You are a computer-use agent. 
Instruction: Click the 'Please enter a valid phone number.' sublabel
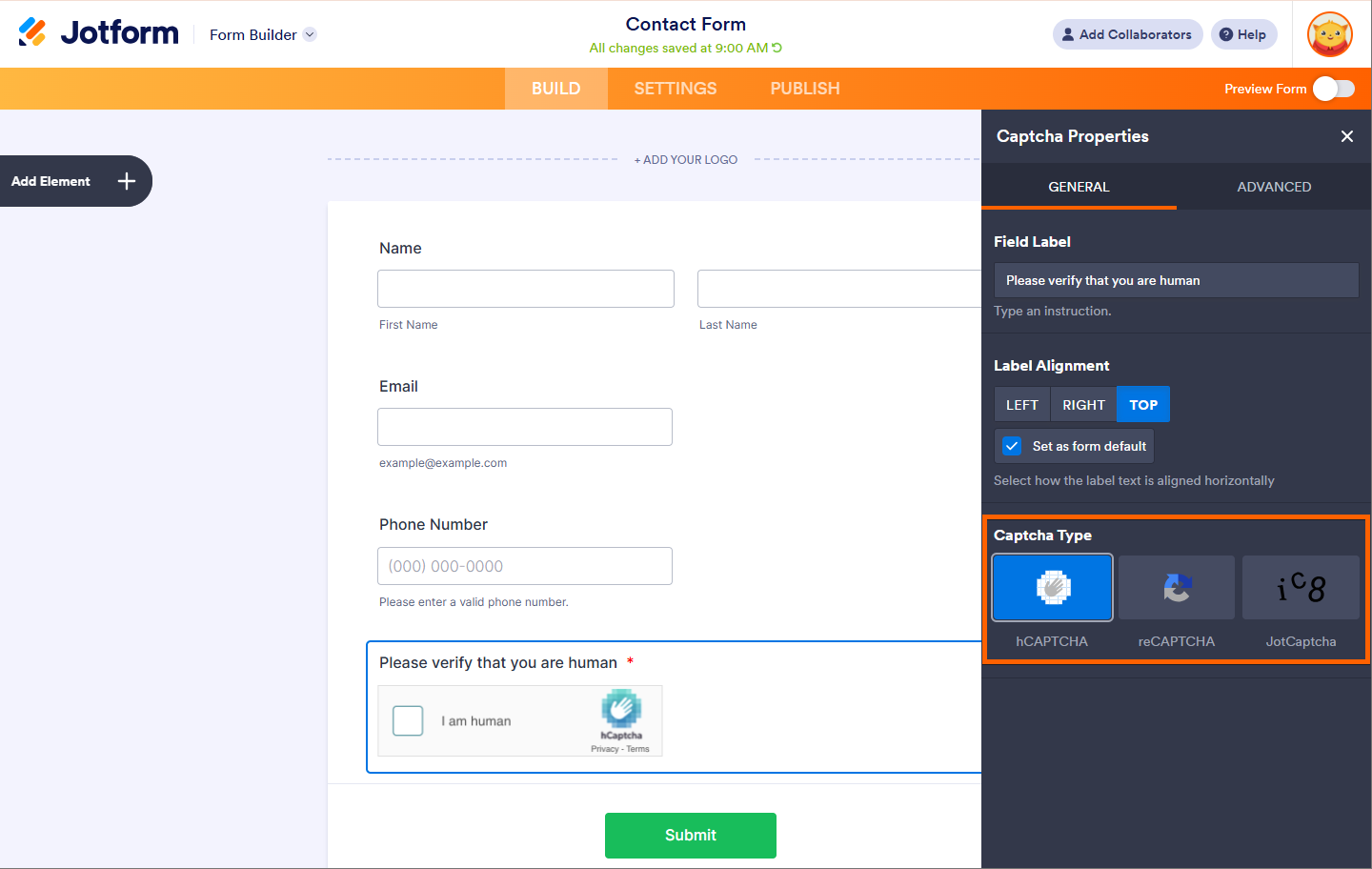[474, 602]
